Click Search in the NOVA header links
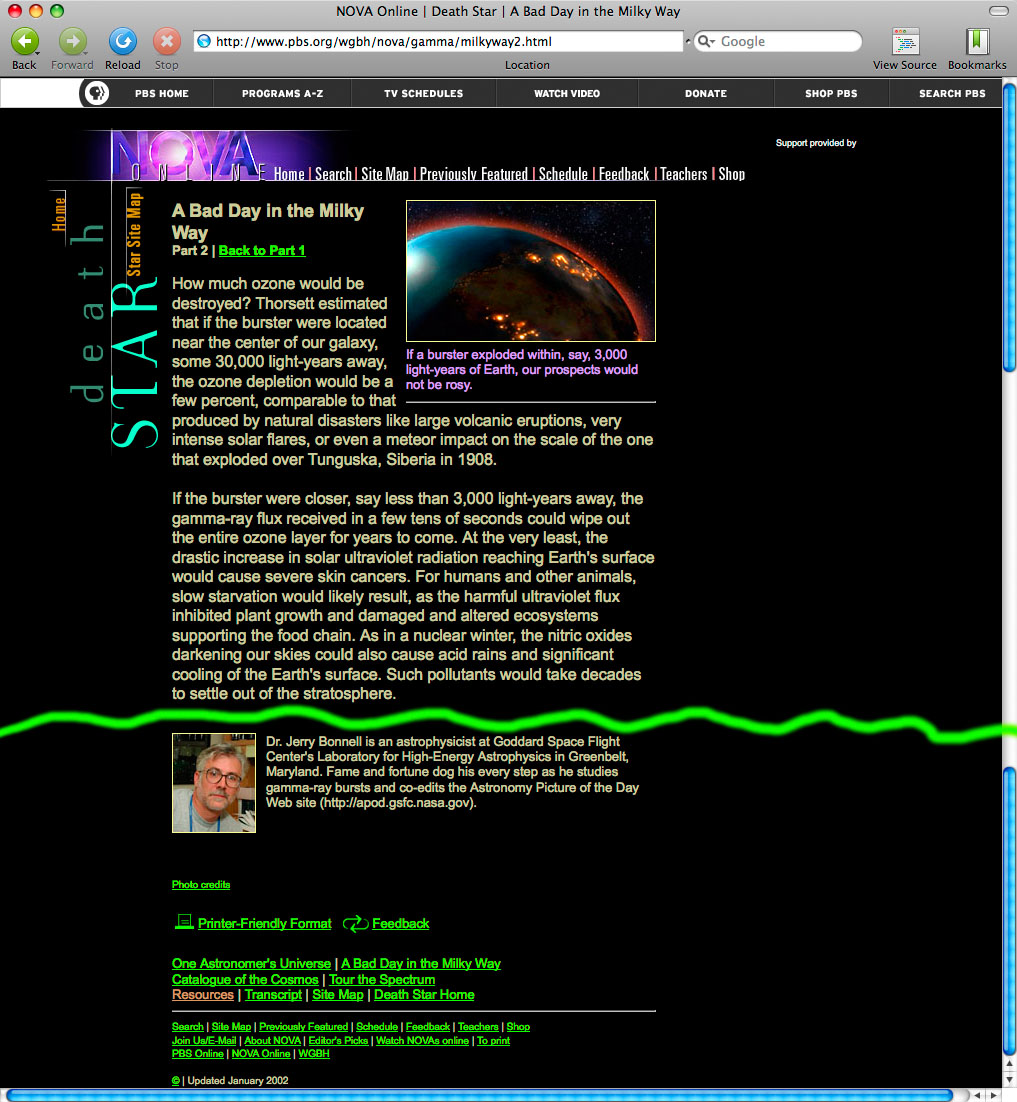 pyautogui.click(x=333, y=174)
